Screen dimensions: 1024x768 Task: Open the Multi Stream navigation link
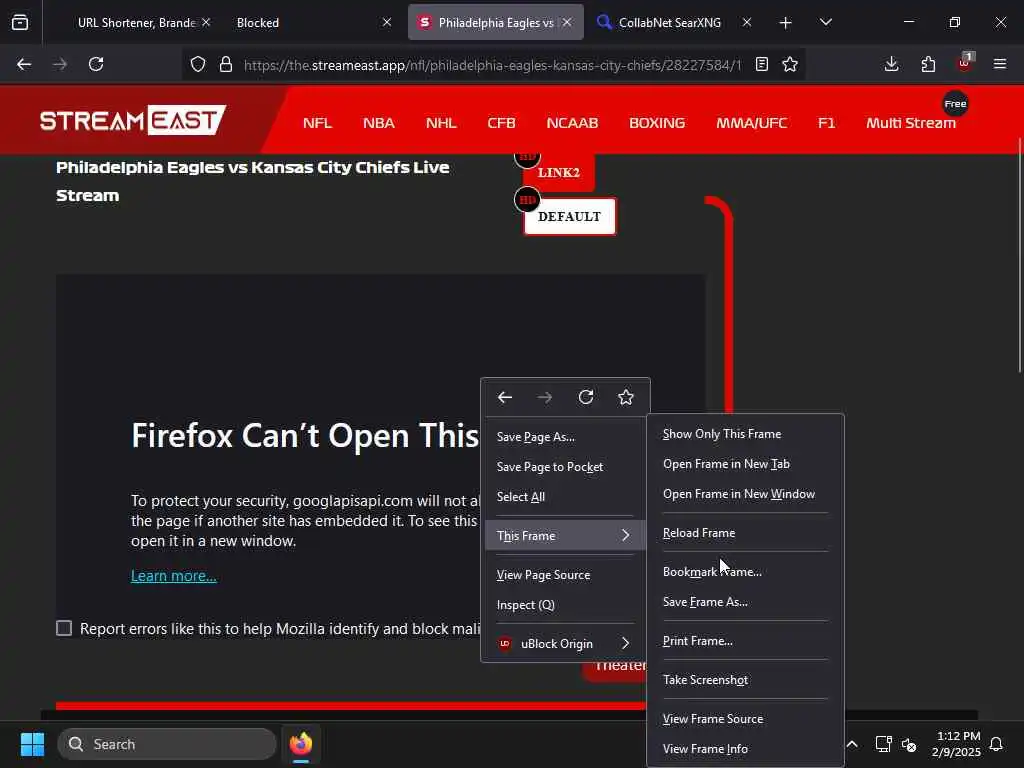click(910, 123)
